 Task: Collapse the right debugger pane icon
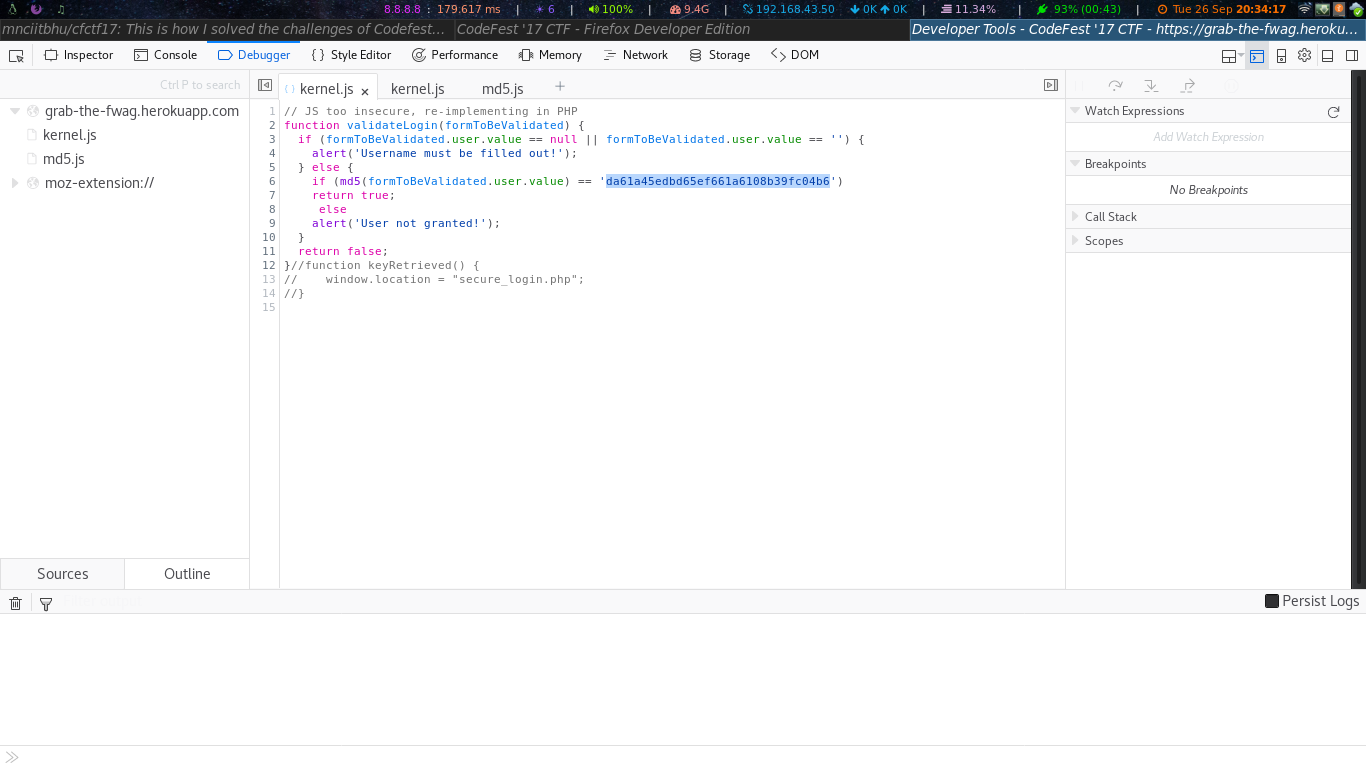1051,86
